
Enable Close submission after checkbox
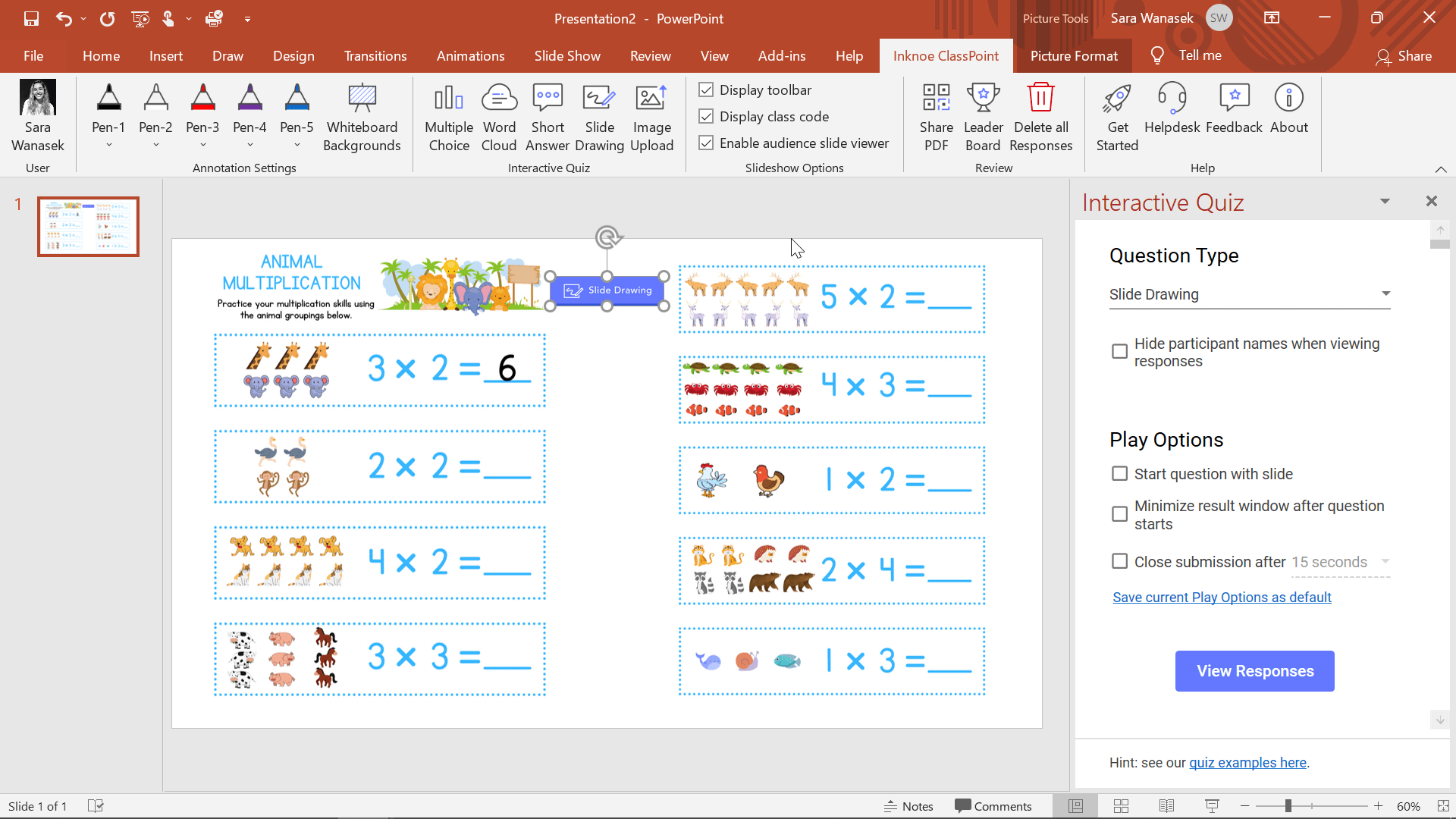click(x=1119, y=561)
